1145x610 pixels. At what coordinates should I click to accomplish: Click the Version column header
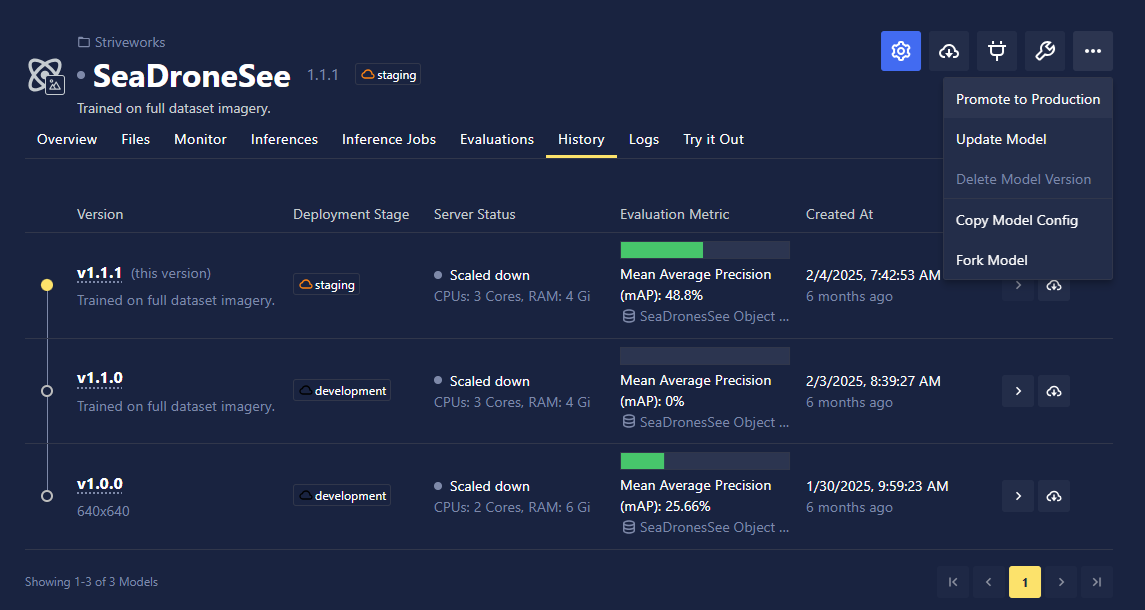coord(100,214)
